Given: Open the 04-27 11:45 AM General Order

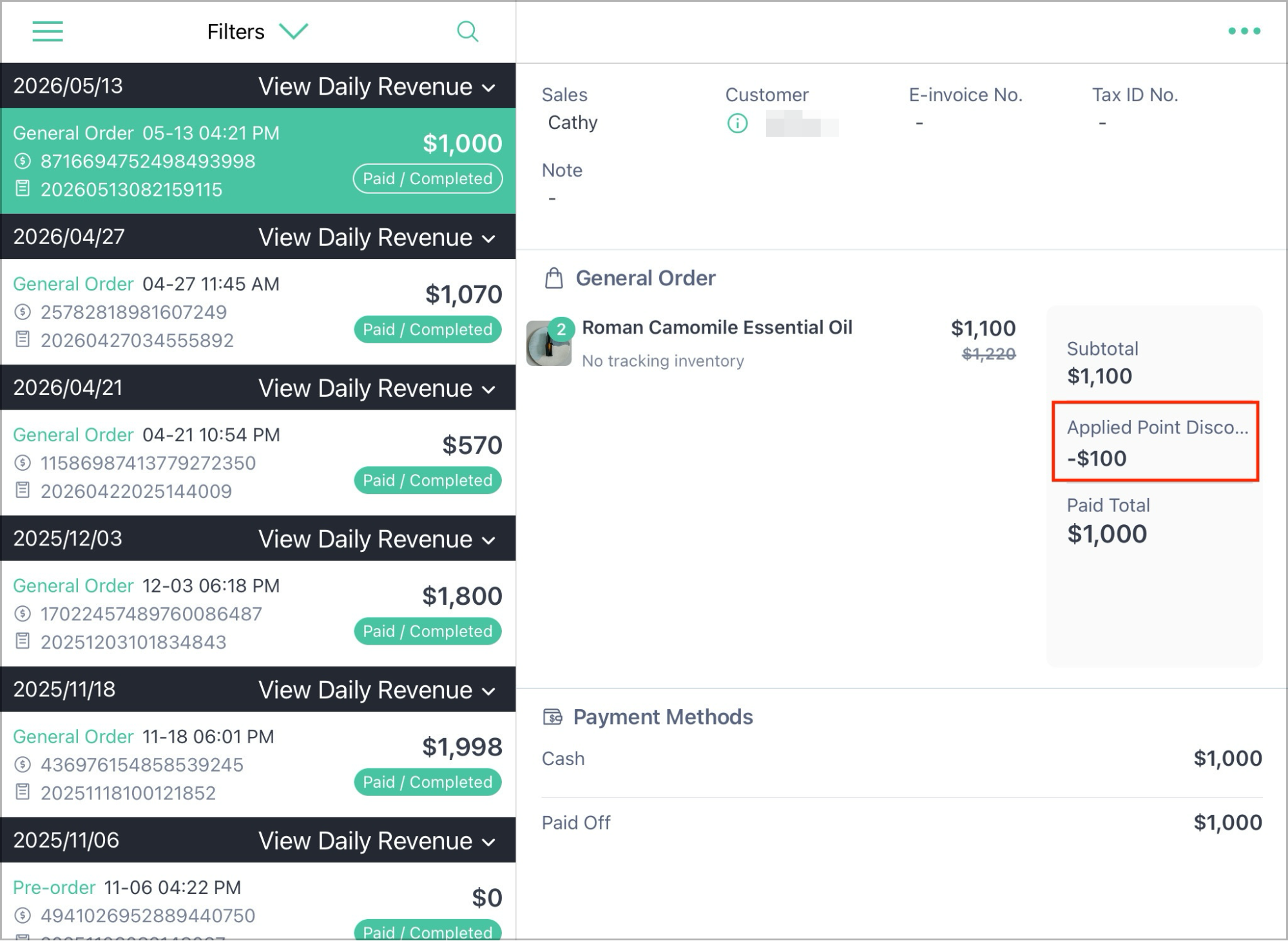Looking at the screenshot, I should point(258,312).
